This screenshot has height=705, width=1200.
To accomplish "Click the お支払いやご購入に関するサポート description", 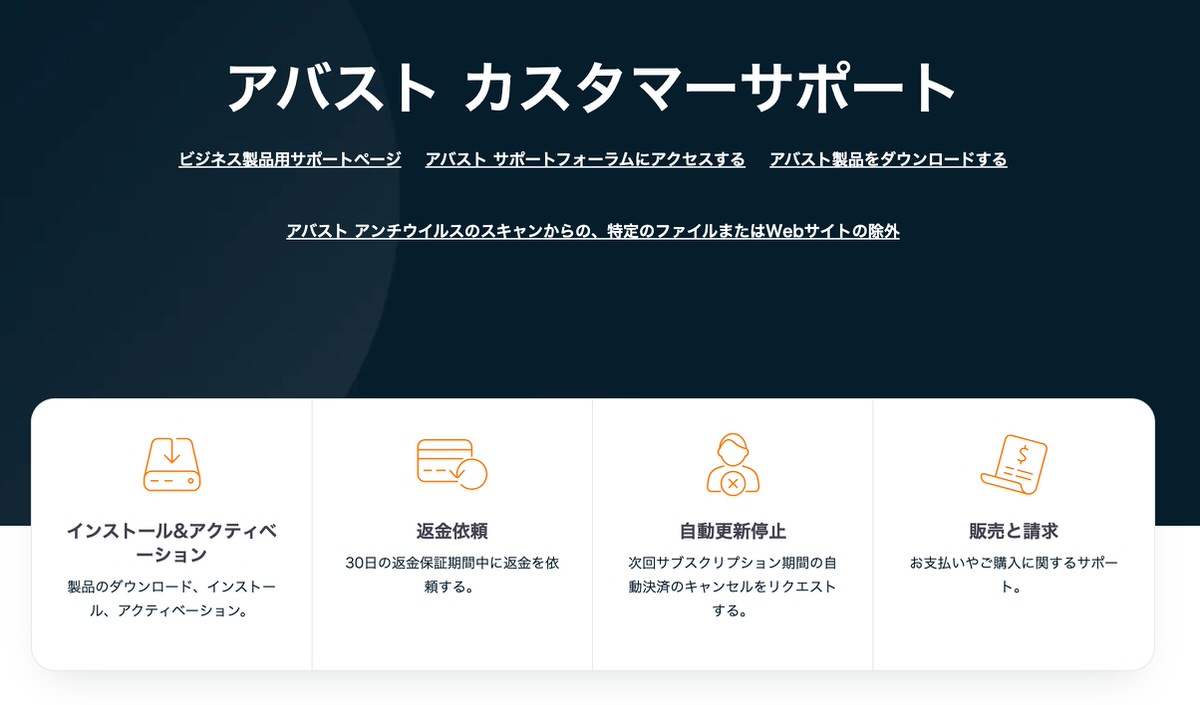I will (1013, 575).
